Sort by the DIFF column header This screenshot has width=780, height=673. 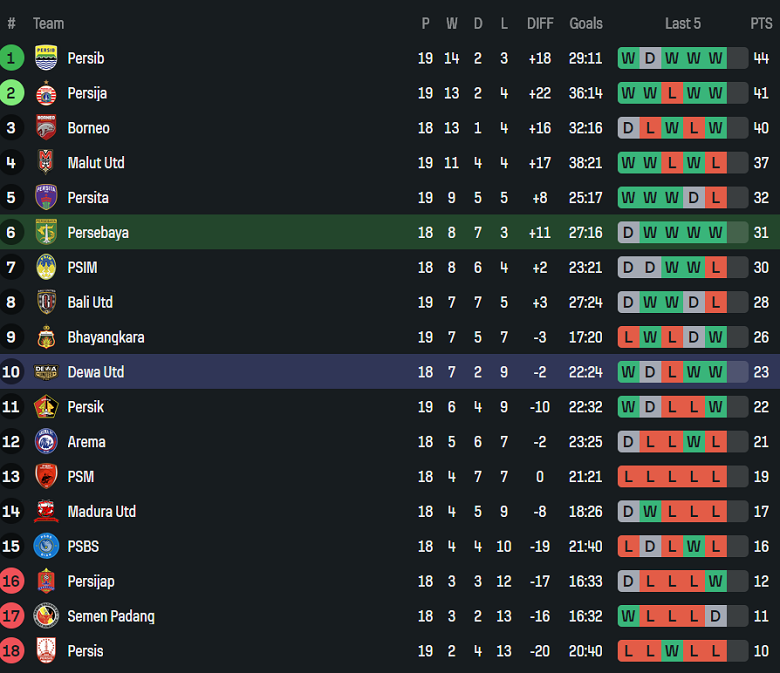pyautogui.click(x=540, y=23)
